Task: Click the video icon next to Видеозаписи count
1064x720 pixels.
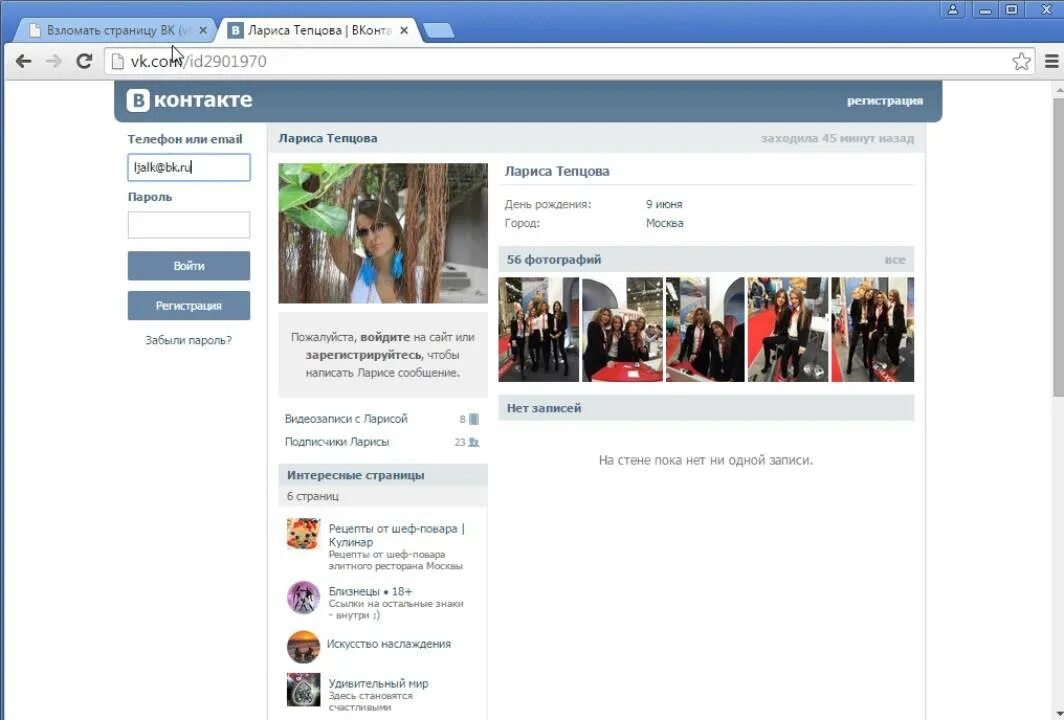Action: coord(474,419)
